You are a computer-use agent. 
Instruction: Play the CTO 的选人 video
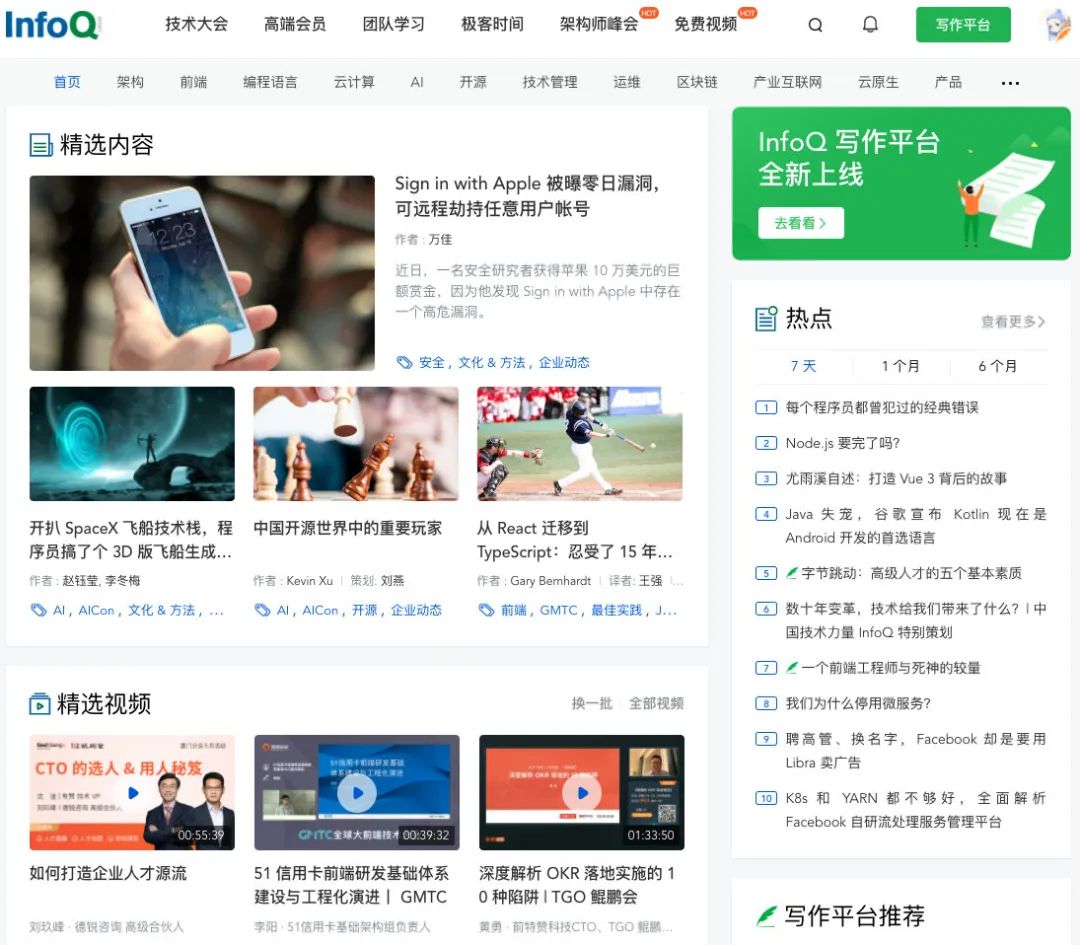pyautogui.click(x=133, y=793)
